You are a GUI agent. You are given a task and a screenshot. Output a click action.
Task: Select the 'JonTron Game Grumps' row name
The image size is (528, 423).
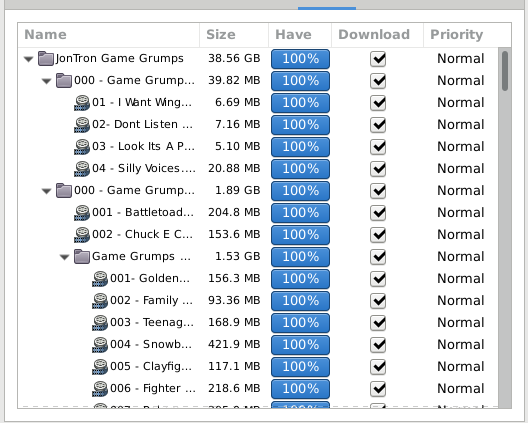coord(120,58)
